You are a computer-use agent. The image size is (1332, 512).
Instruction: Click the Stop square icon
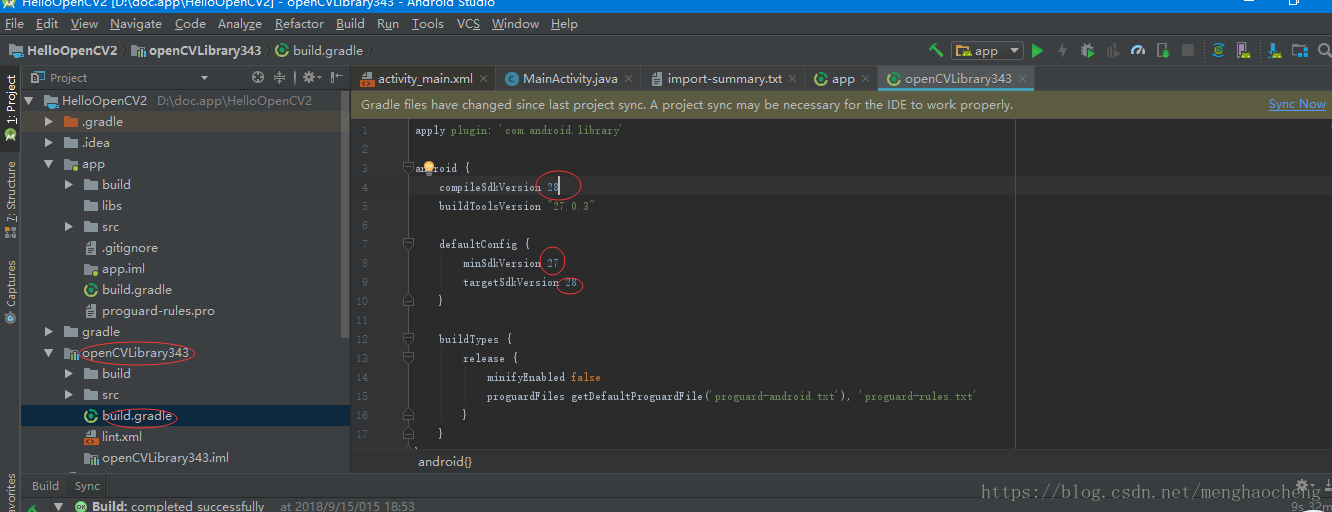[1187, 50]
